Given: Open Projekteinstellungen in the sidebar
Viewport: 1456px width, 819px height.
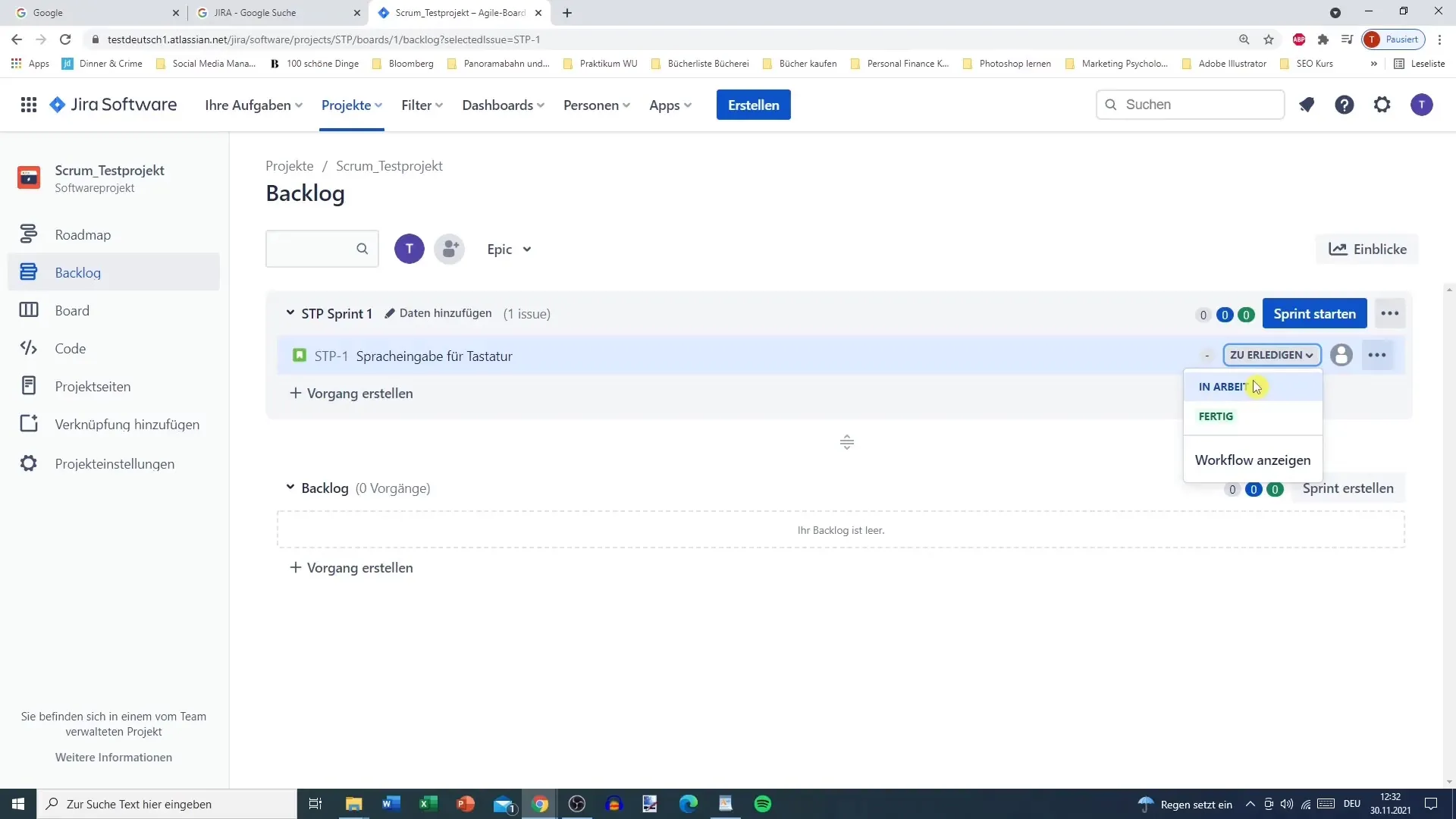Looking at the screenshot, I should (114, 463).
